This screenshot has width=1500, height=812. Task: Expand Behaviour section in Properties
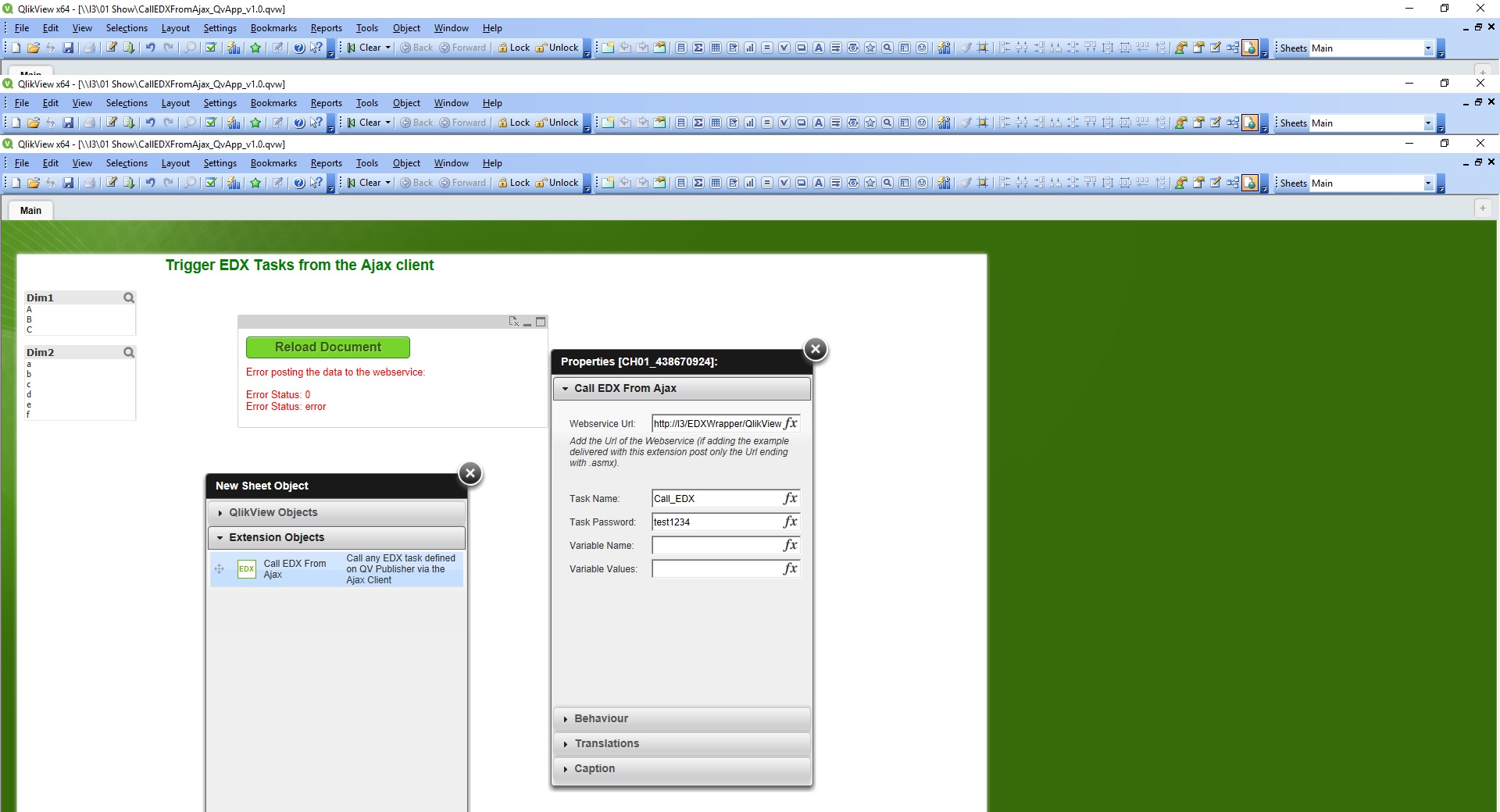coord(682,718)
